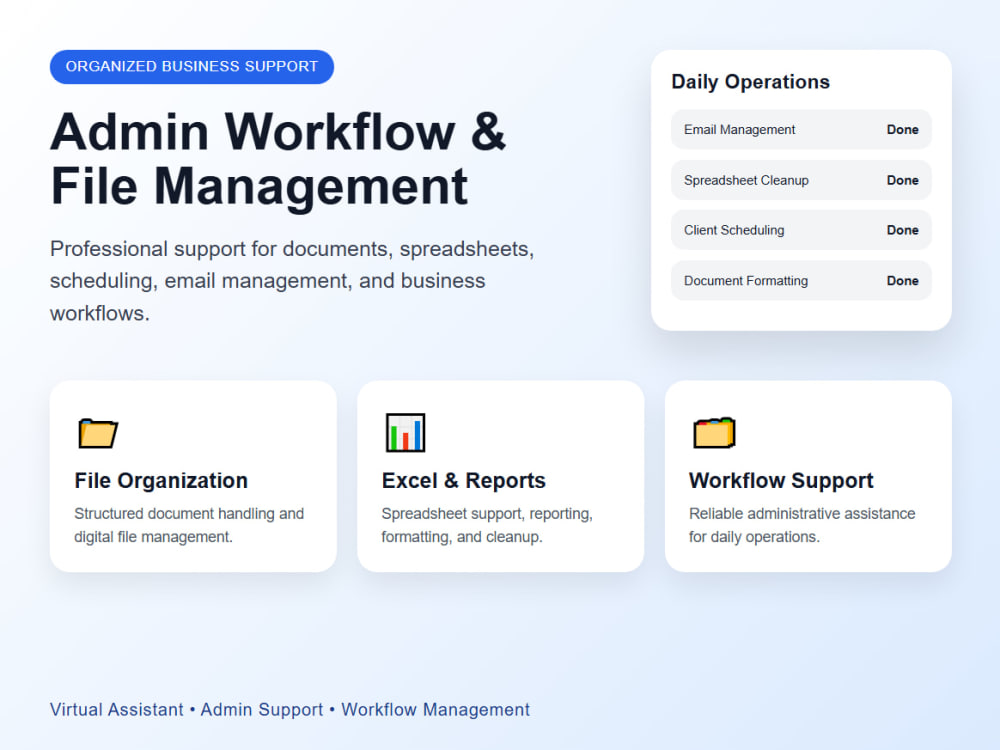
Task: Click the Reliable administrative assistance description
Action: point(802,525)
